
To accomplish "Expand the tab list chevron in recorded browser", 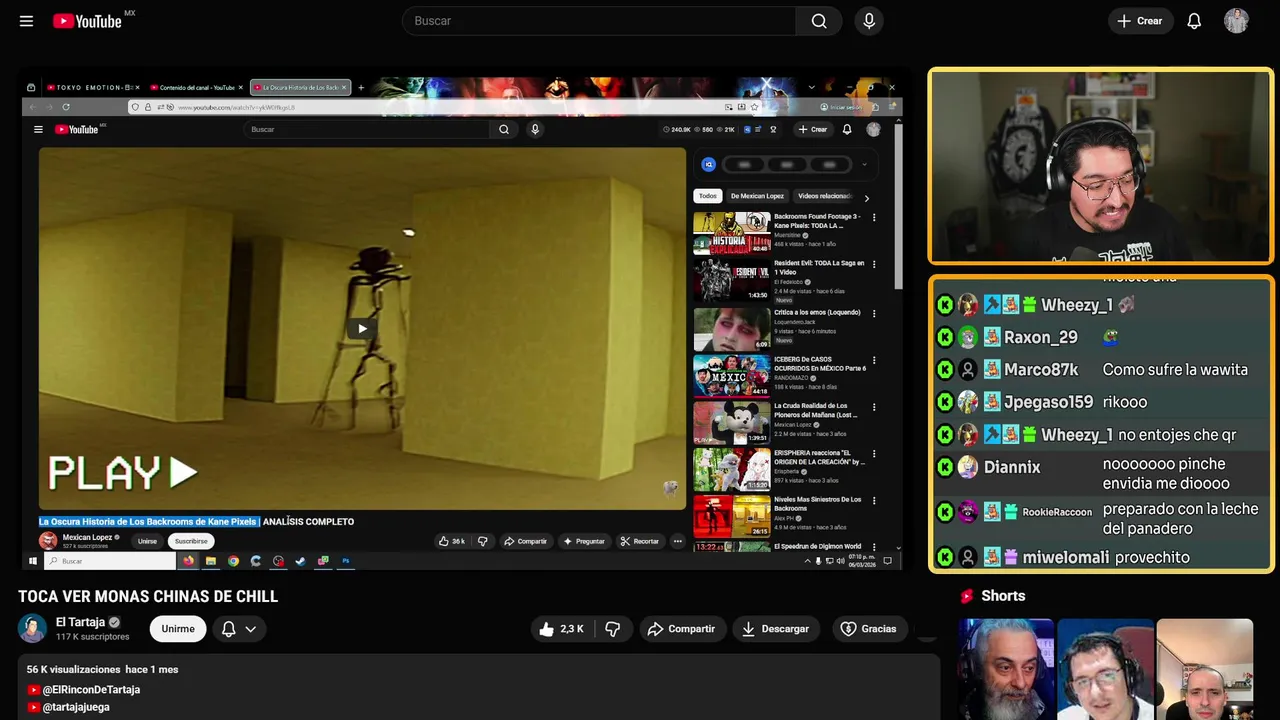I will click(x=811, y=88).
